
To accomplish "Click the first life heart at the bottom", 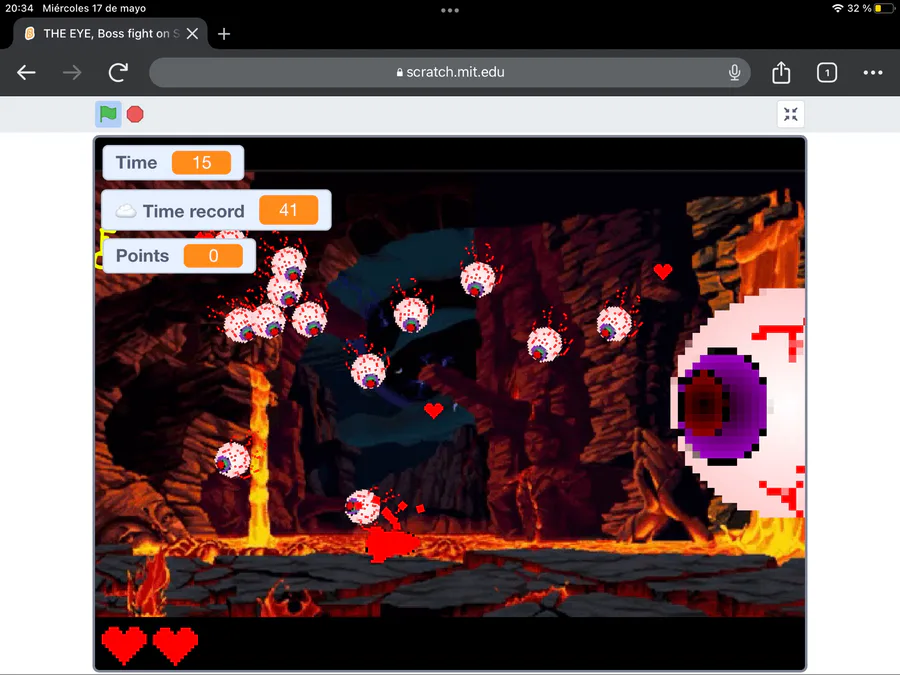I will [x=124, y=645].
